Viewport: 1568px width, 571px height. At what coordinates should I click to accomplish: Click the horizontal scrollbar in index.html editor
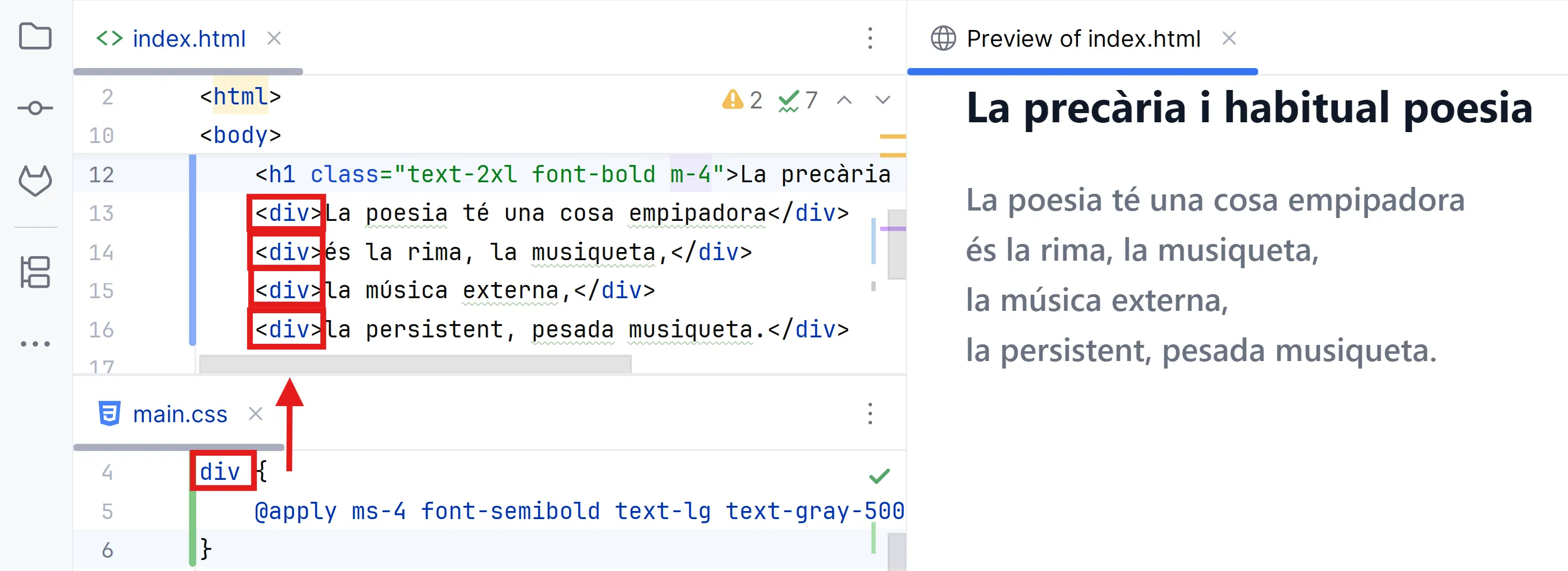414,363
